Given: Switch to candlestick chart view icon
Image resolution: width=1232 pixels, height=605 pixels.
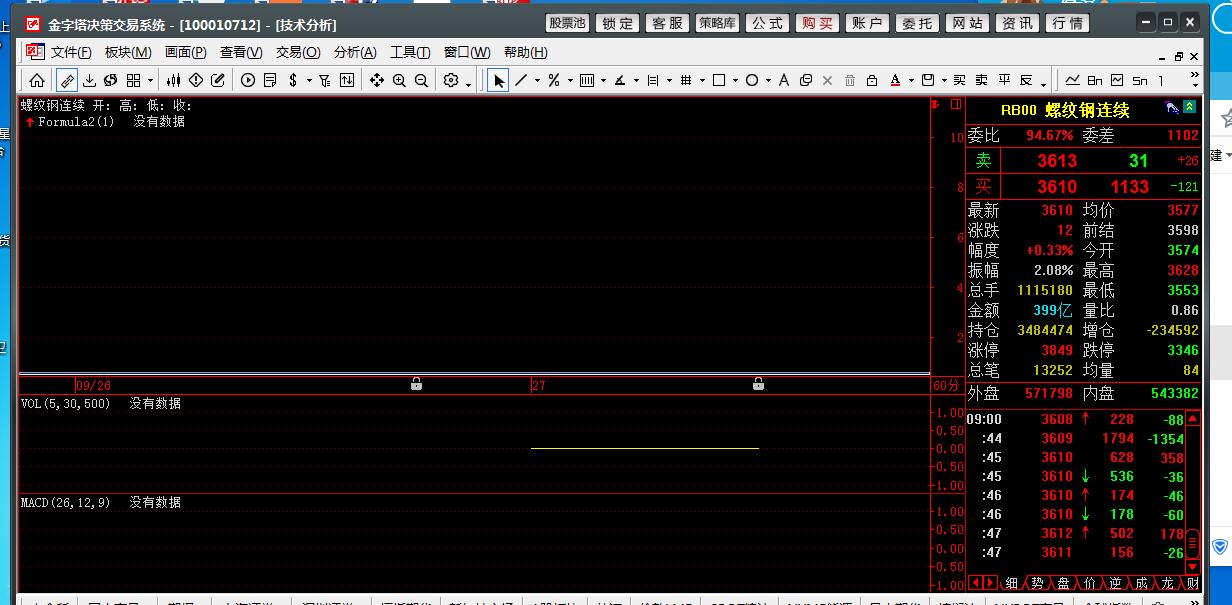Looking at the screenshot, I should 174,81.
